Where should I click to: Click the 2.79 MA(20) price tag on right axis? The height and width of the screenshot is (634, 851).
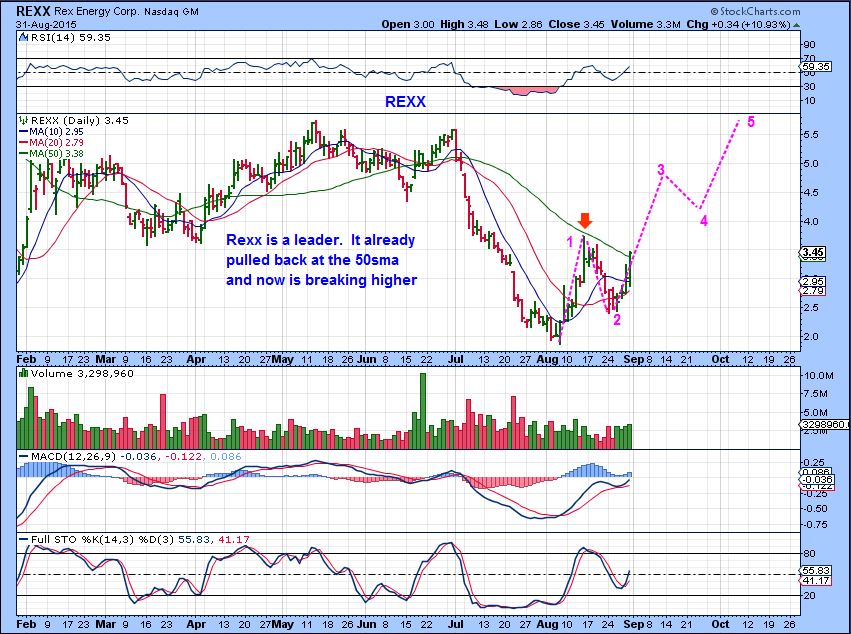click(x=814, y=291)
